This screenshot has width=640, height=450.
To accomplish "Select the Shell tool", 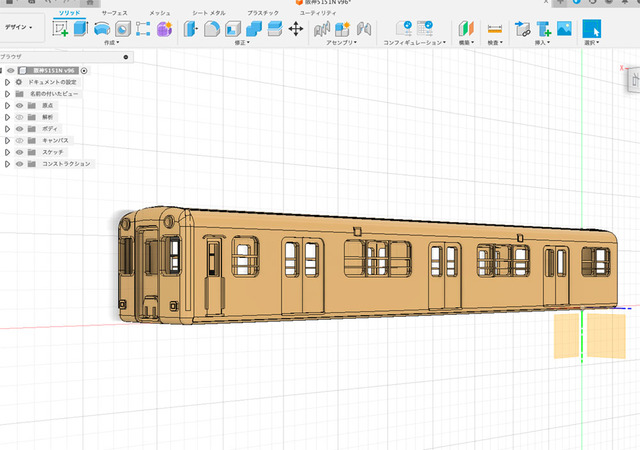I will pos(233,29).
